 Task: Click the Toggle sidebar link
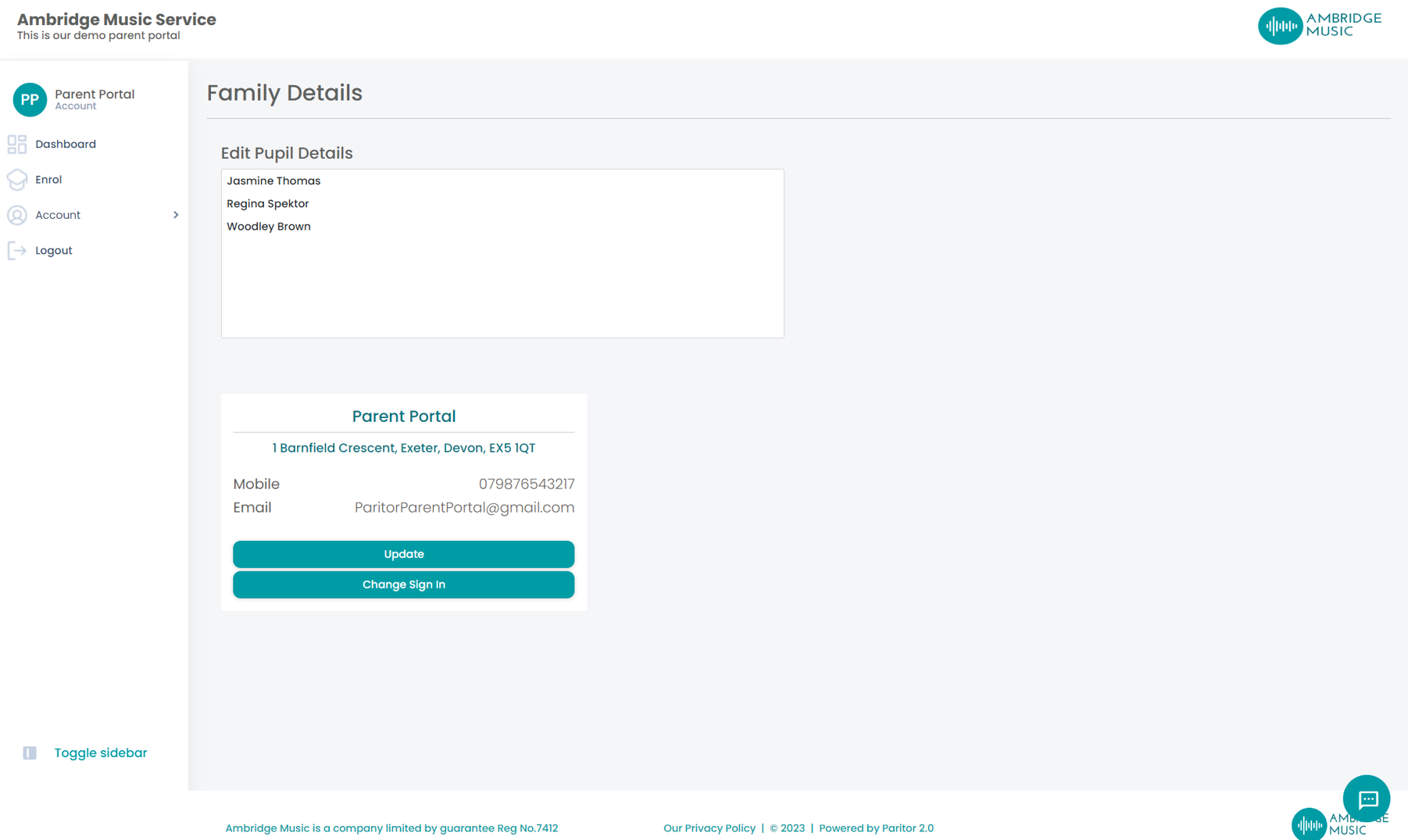pos(101,753)
